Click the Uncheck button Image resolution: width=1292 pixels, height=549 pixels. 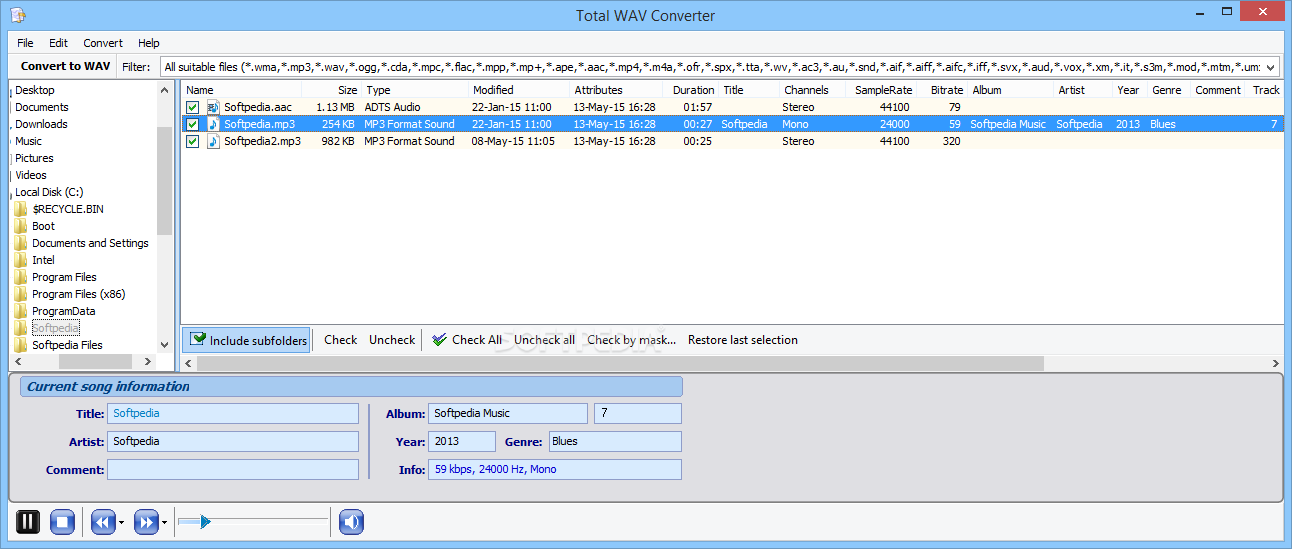[392, 340]
